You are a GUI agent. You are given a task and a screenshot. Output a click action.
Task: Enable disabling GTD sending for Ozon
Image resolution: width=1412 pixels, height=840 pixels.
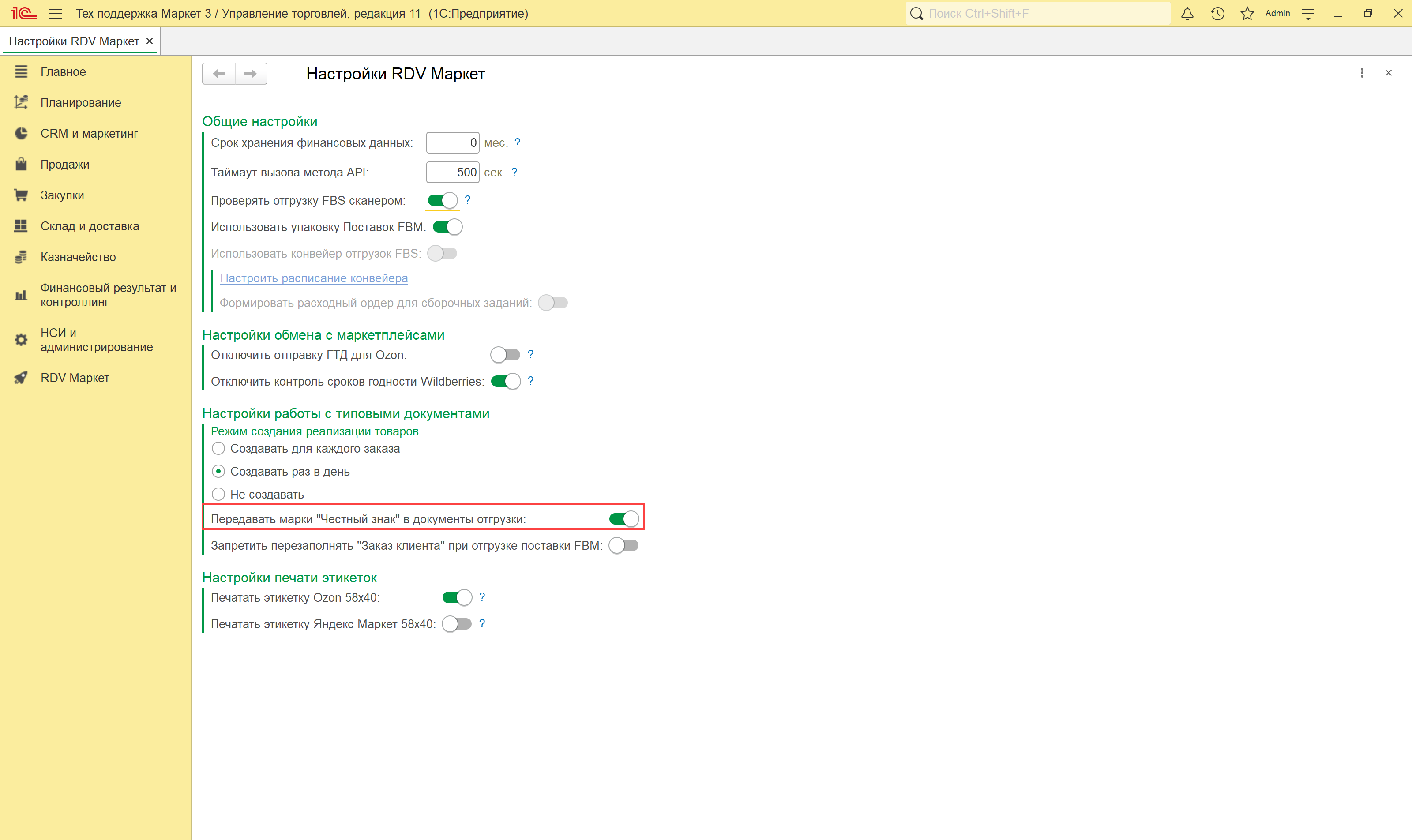click(505, 355)
